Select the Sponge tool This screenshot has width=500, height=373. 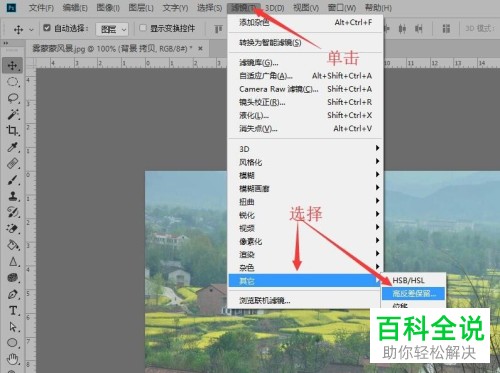tap(12, 277)
